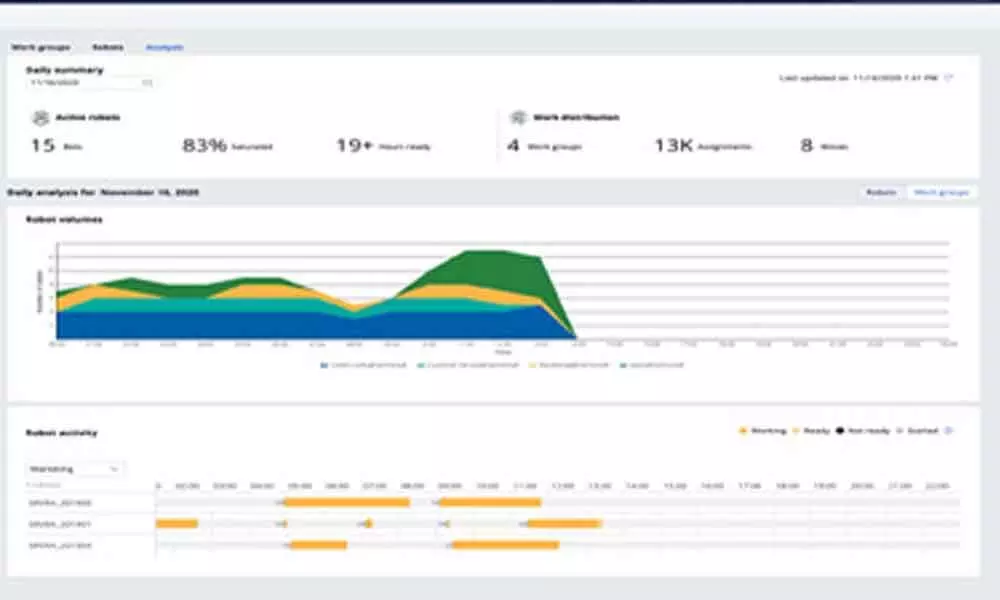1000x600 pixels.
Task: Click the Not ready legend marker
Action: tap(840, 431)
